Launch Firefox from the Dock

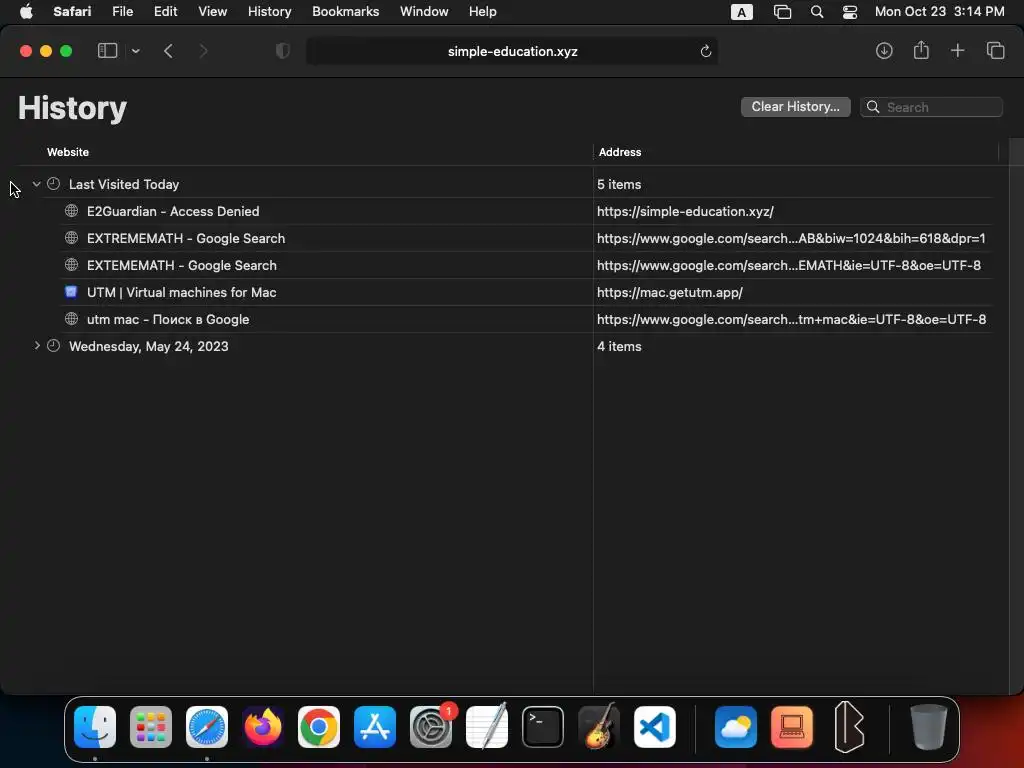tap(263, 727)
